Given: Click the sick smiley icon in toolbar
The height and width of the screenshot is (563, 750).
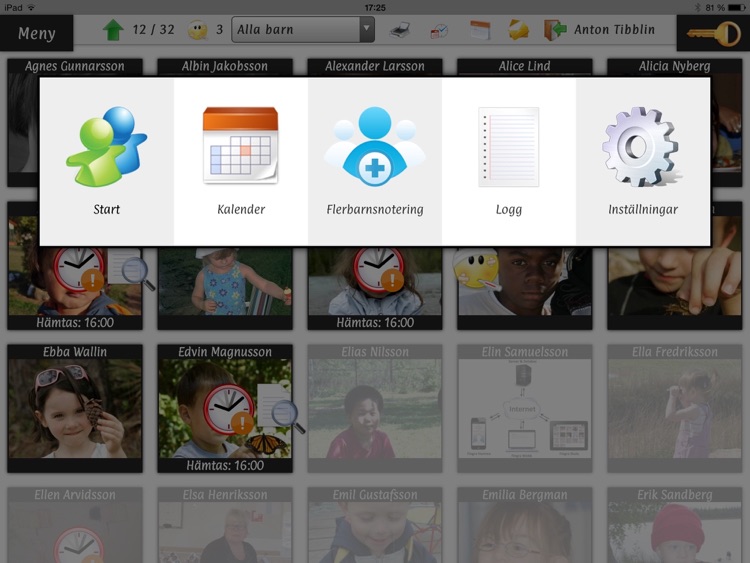Looking at the screenshot, I should 198,30.
